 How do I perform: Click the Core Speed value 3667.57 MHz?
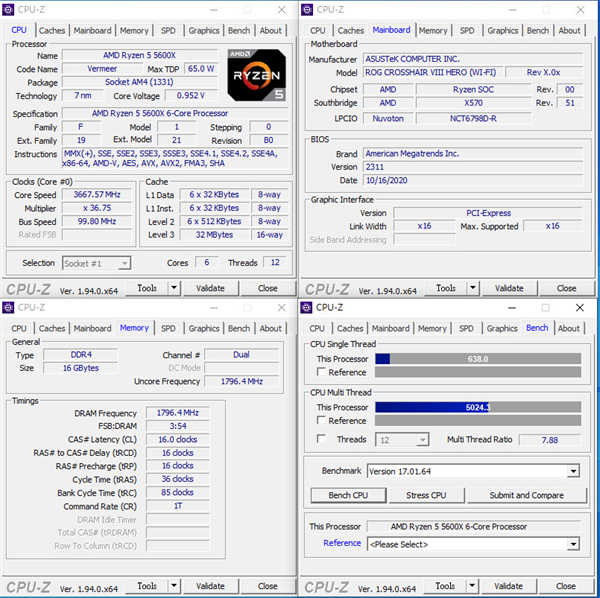tap(97, 194)
